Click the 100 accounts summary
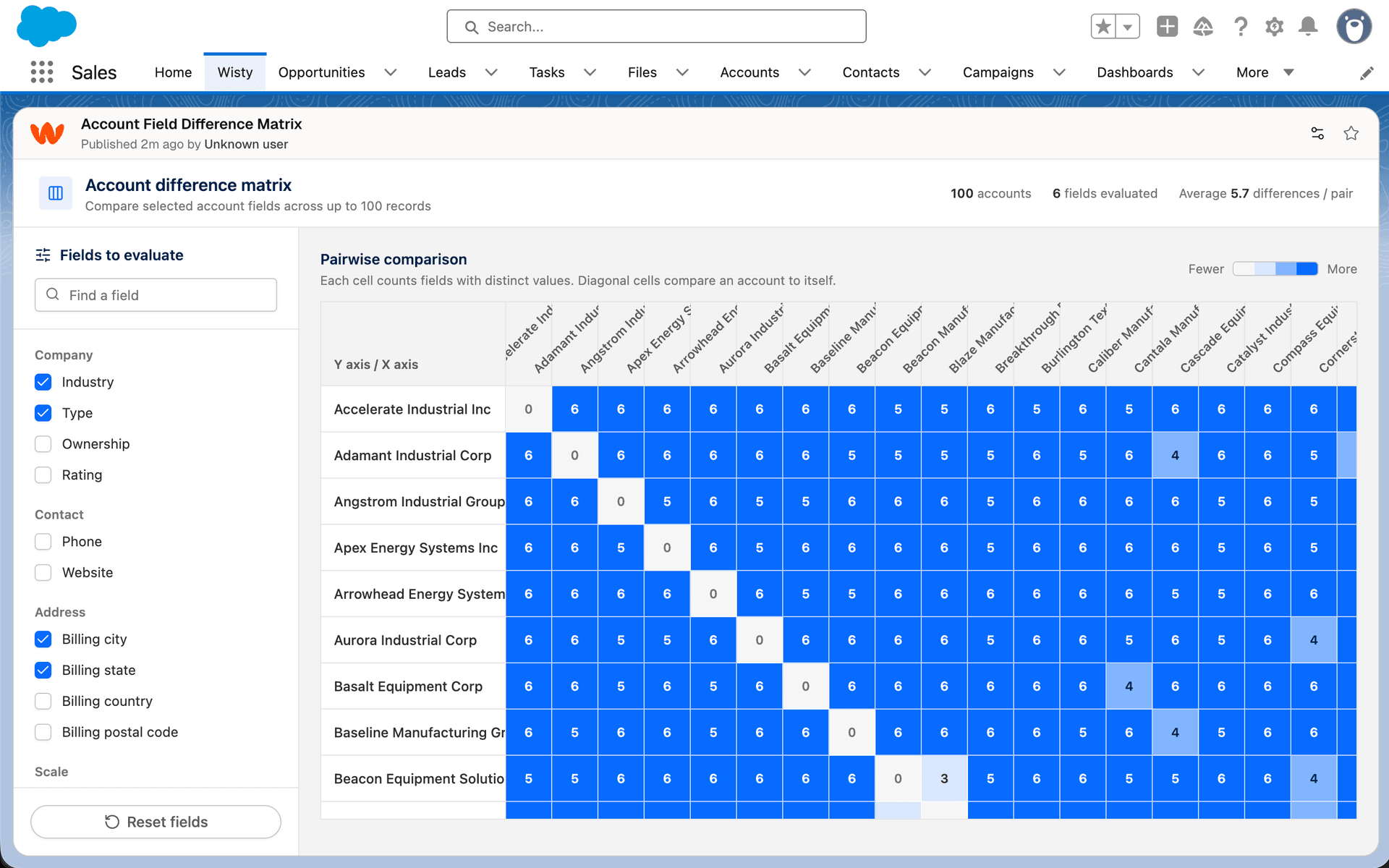 click(x=990, y=193)
